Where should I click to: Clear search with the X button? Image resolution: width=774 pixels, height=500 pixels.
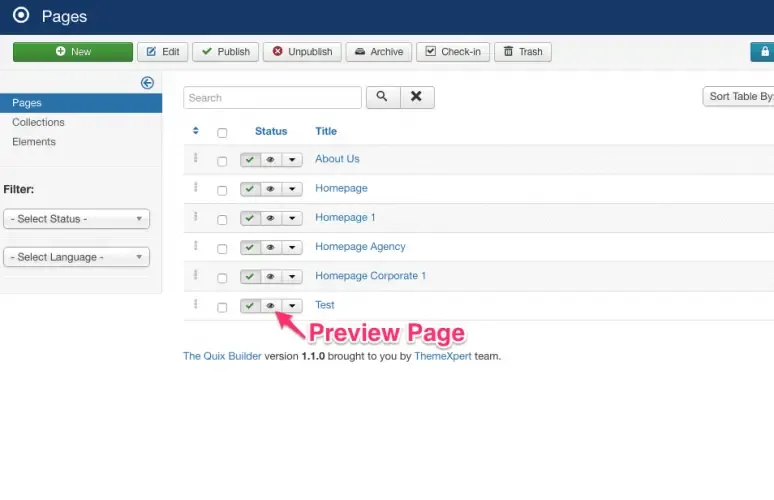[417, 97]
